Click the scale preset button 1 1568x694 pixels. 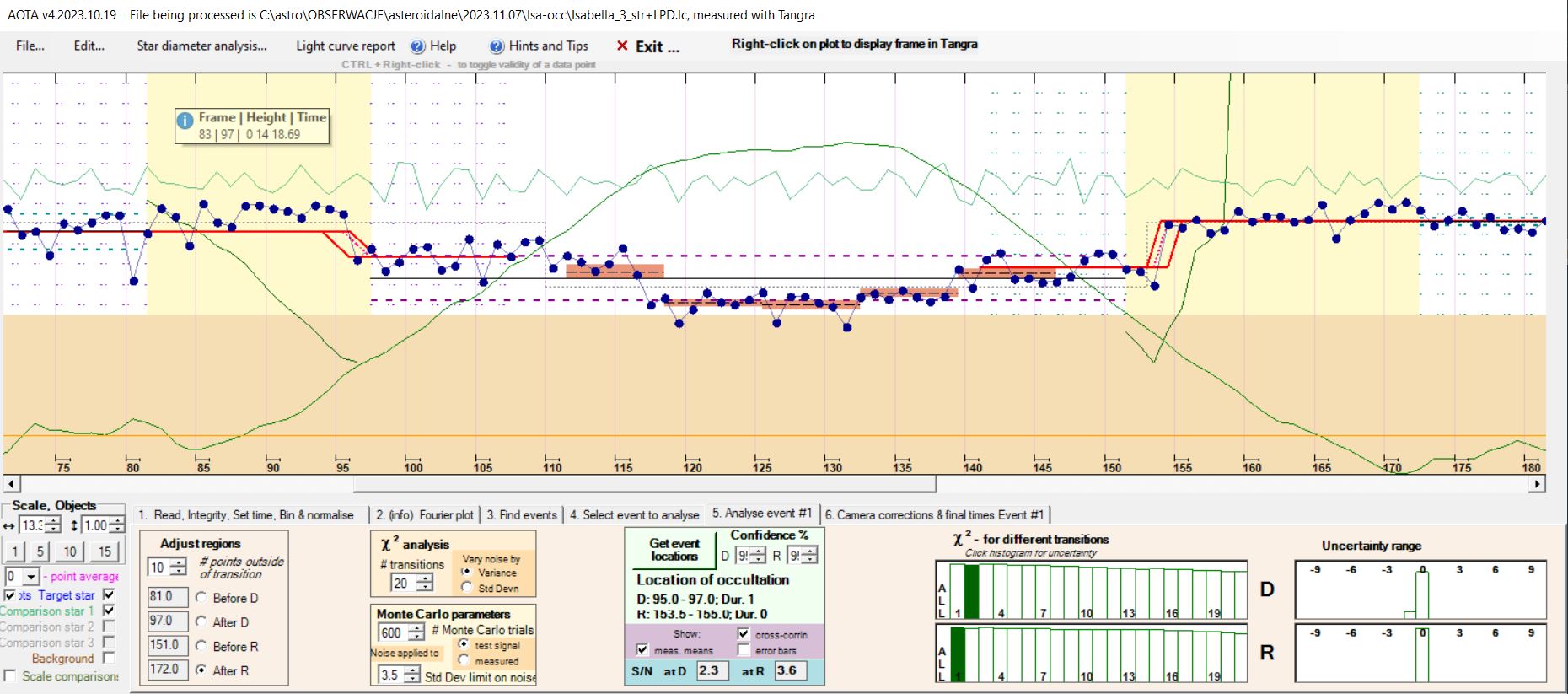coord(15,551)
